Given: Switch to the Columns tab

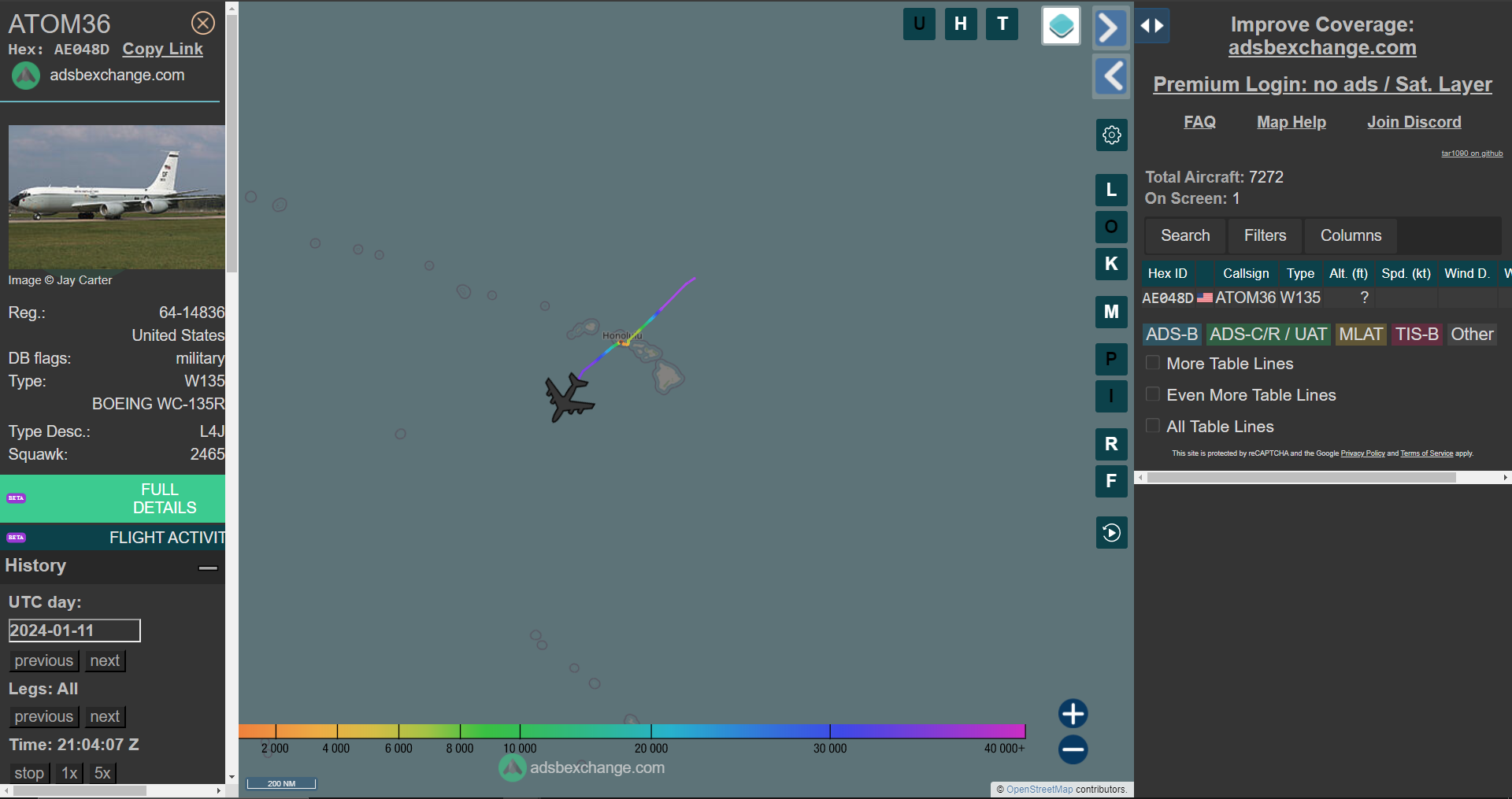Looking at the screenshot, I should [x=1351, y=235].
